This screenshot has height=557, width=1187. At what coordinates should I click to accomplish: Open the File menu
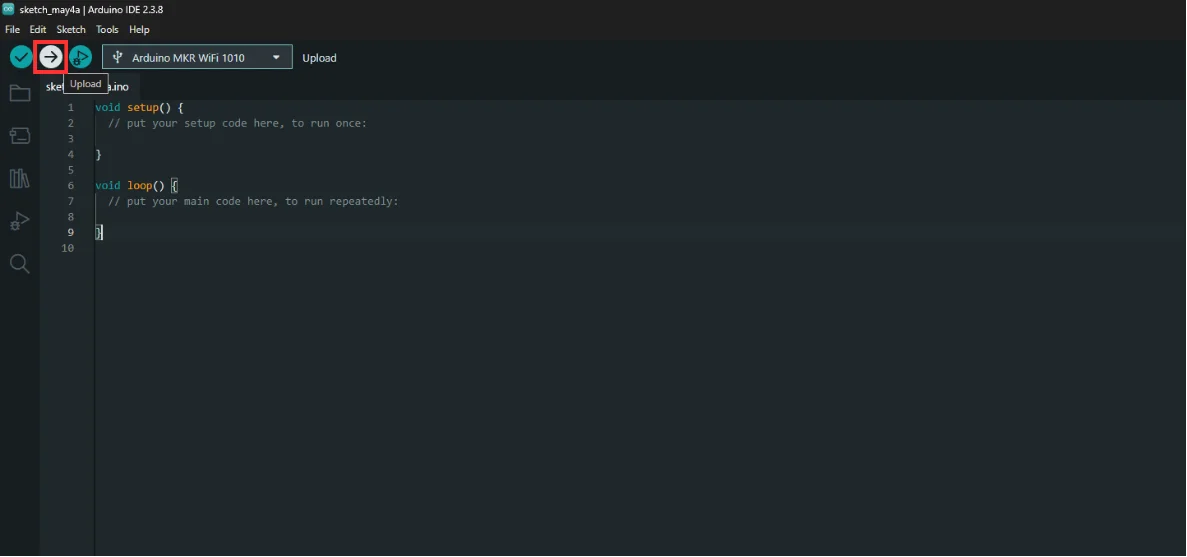pyautogui.click(x=12, y=30)
